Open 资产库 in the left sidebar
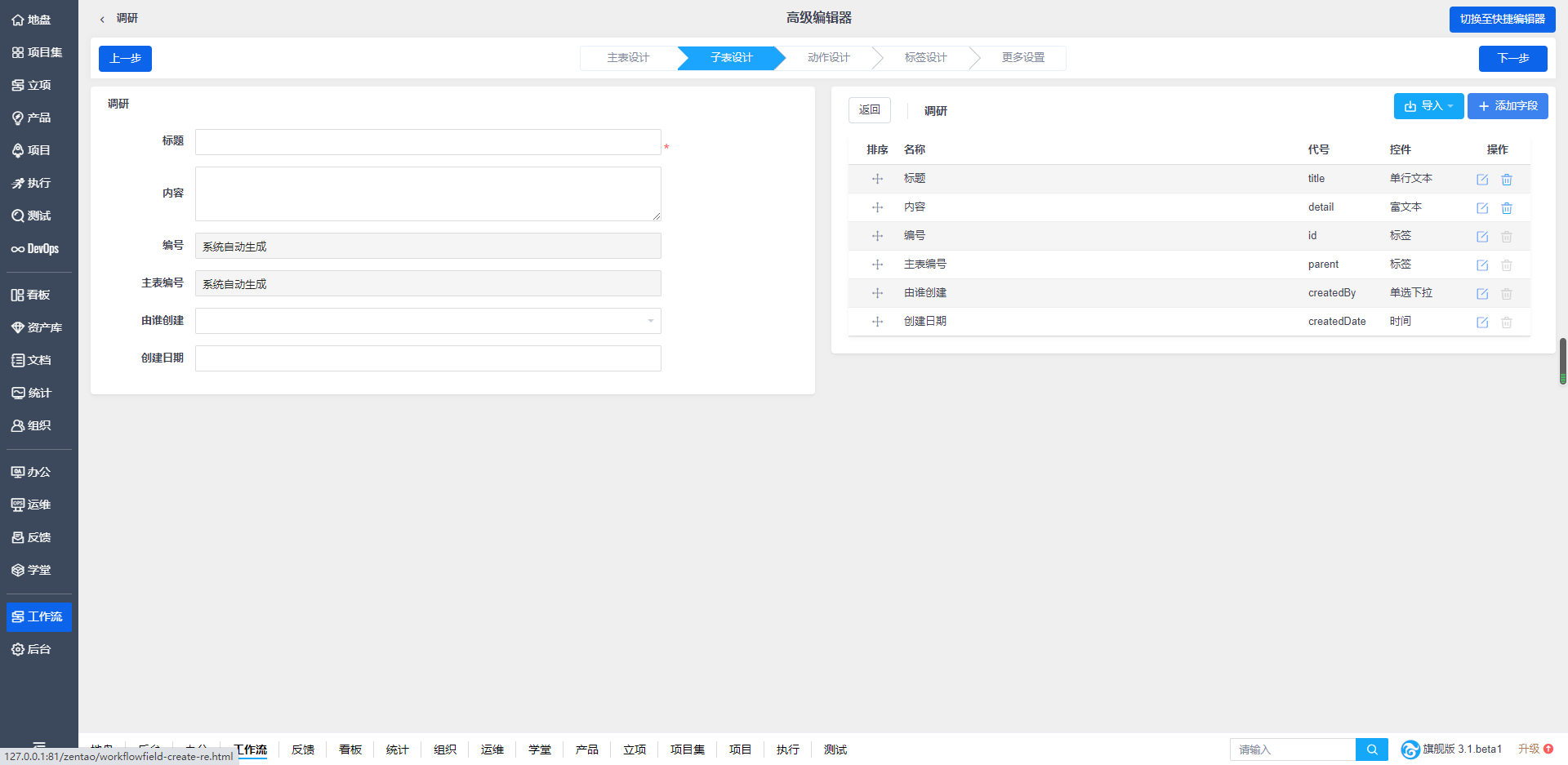This screenshot has width=1568, height=765. (38, 327)
